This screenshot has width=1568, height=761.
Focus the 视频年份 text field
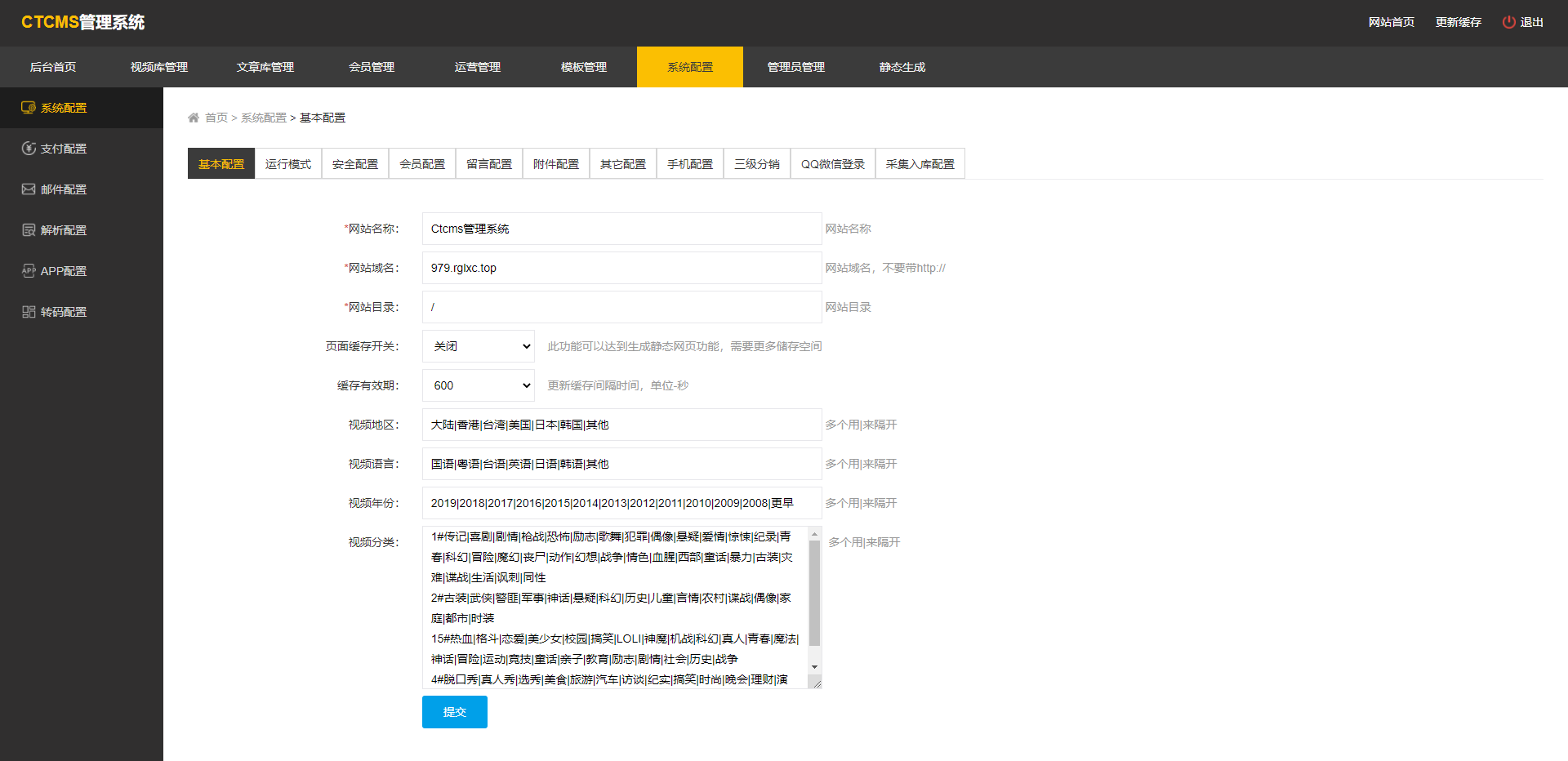tap(621, 503)
